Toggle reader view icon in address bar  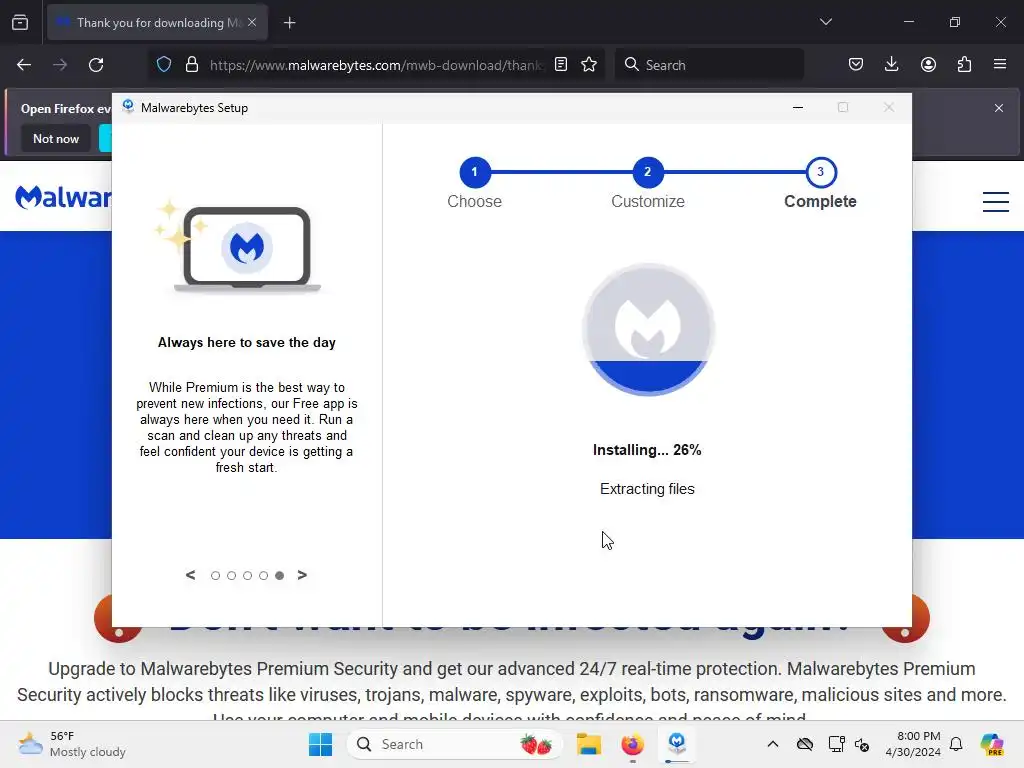coord(560,64)
